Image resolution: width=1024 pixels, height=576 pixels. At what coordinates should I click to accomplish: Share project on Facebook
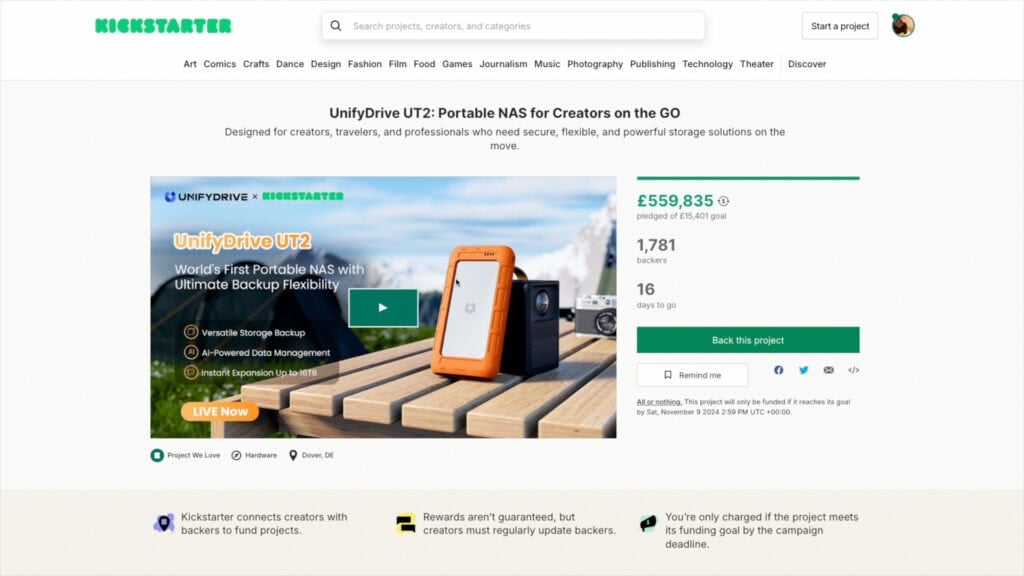[778, 370]
